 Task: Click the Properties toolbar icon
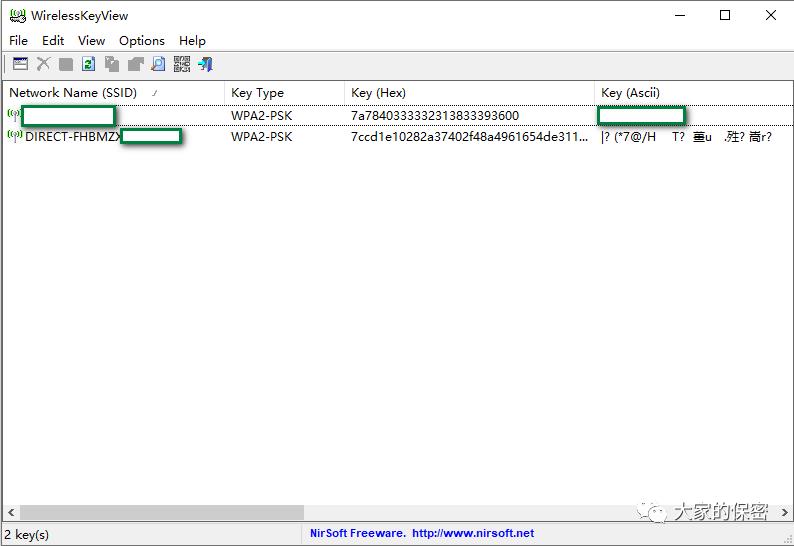tap(20, 64)
